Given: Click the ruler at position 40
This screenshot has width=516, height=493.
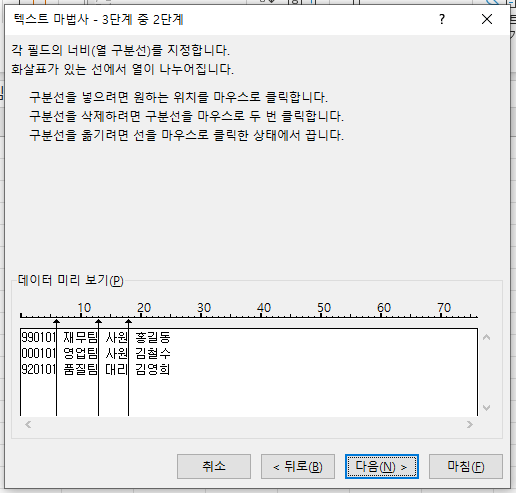Looking at the screenshot, I should 264,308.
